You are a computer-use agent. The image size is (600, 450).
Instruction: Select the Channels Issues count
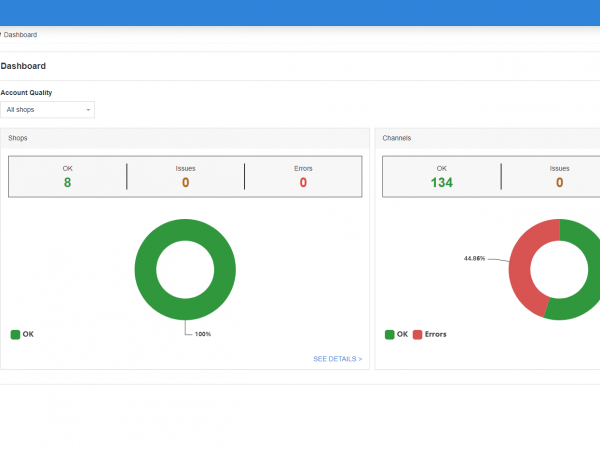(559, 182)
